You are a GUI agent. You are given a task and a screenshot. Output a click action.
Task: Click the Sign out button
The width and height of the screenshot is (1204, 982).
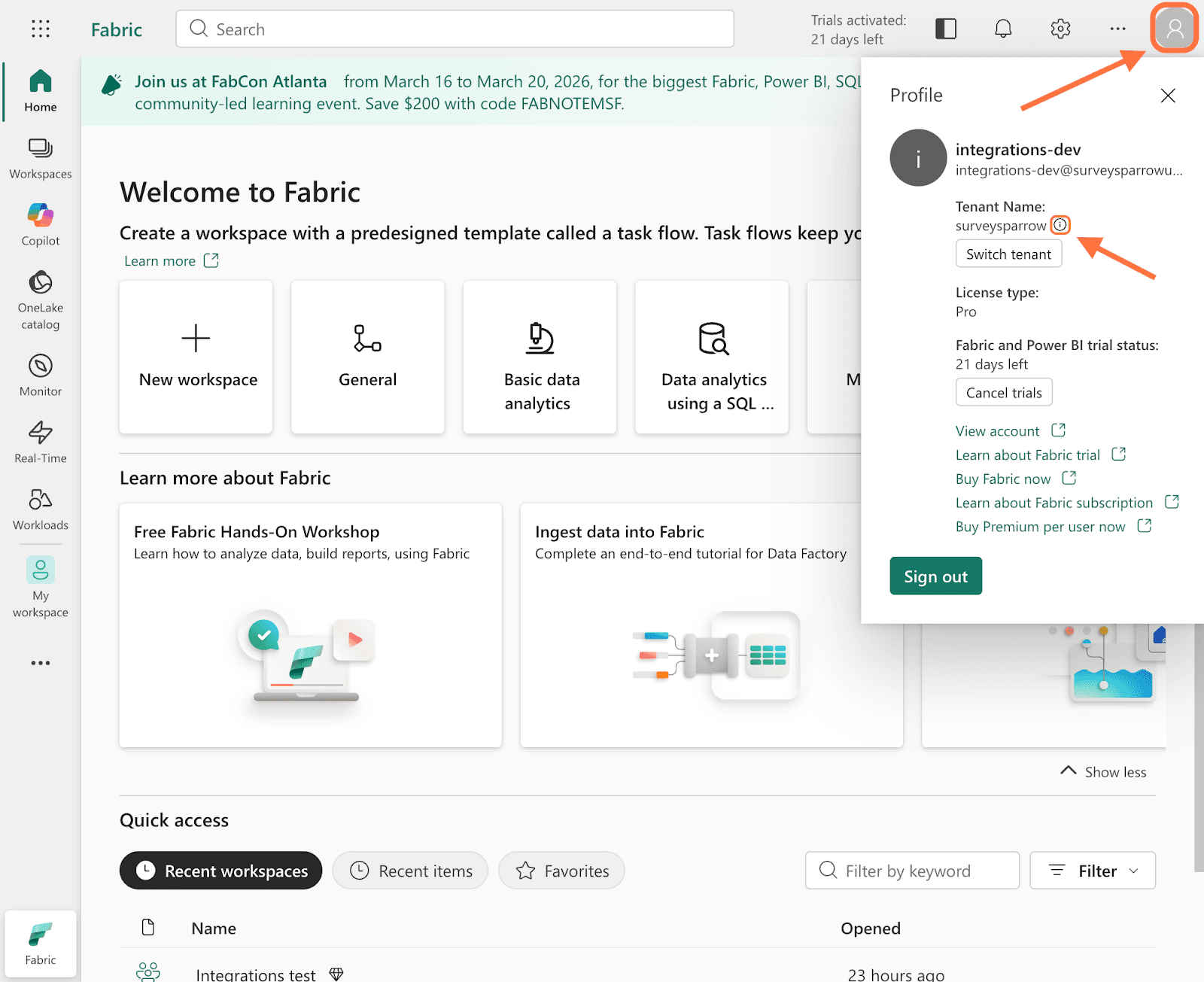(935, 576)
